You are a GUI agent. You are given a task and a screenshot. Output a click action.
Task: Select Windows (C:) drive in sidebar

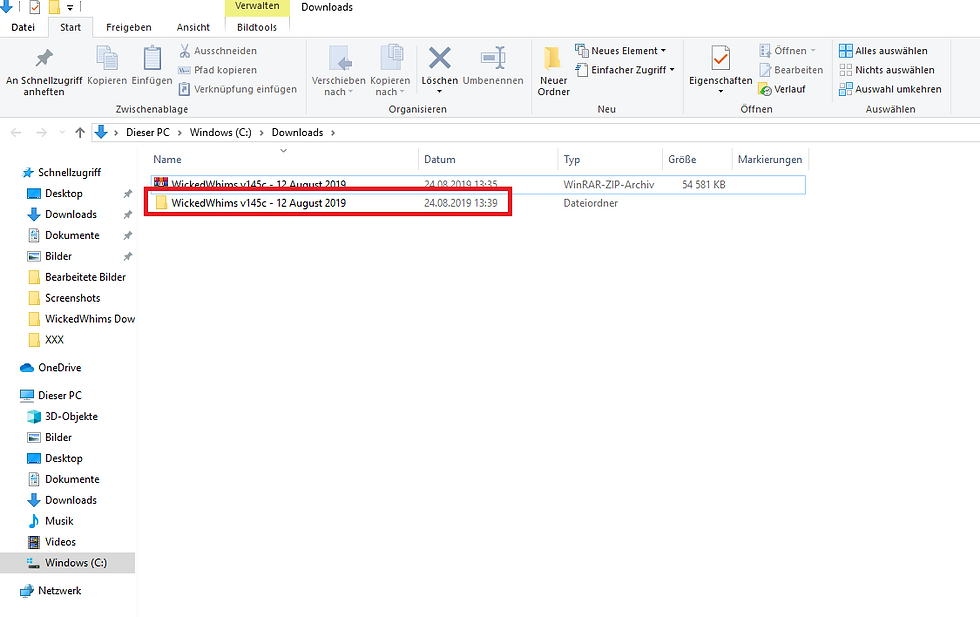[68, 563]
